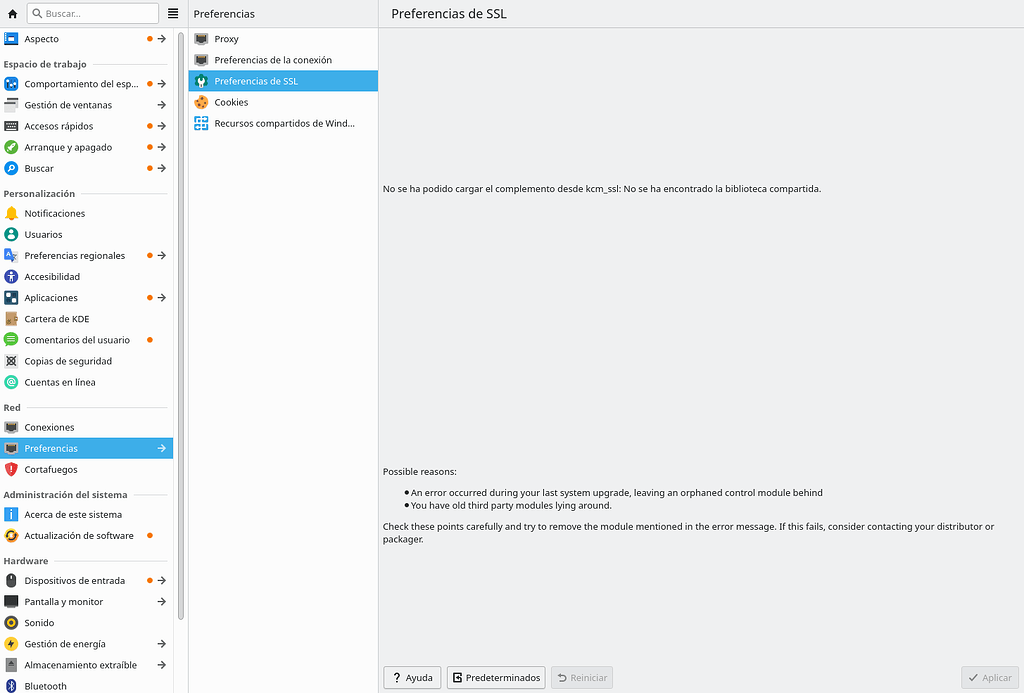Viewport: 1024px width, 693px height.
Task: Click the Cookies icon in the Preferencias list
Action: [201, 102]
